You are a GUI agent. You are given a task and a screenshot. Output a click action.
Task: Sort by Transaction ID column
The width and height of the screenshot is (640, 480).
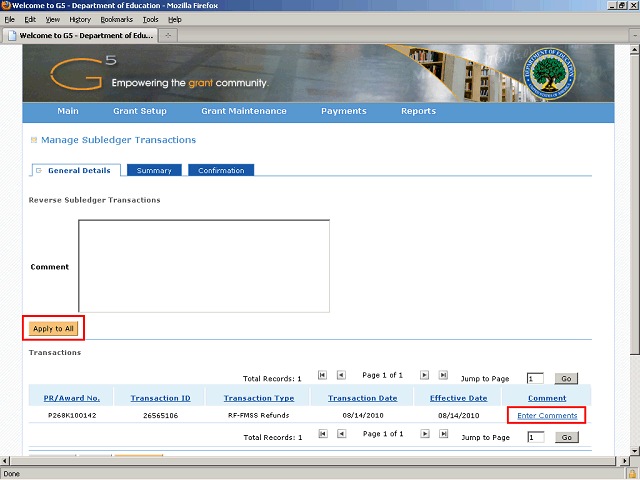[x=160, y=398]
